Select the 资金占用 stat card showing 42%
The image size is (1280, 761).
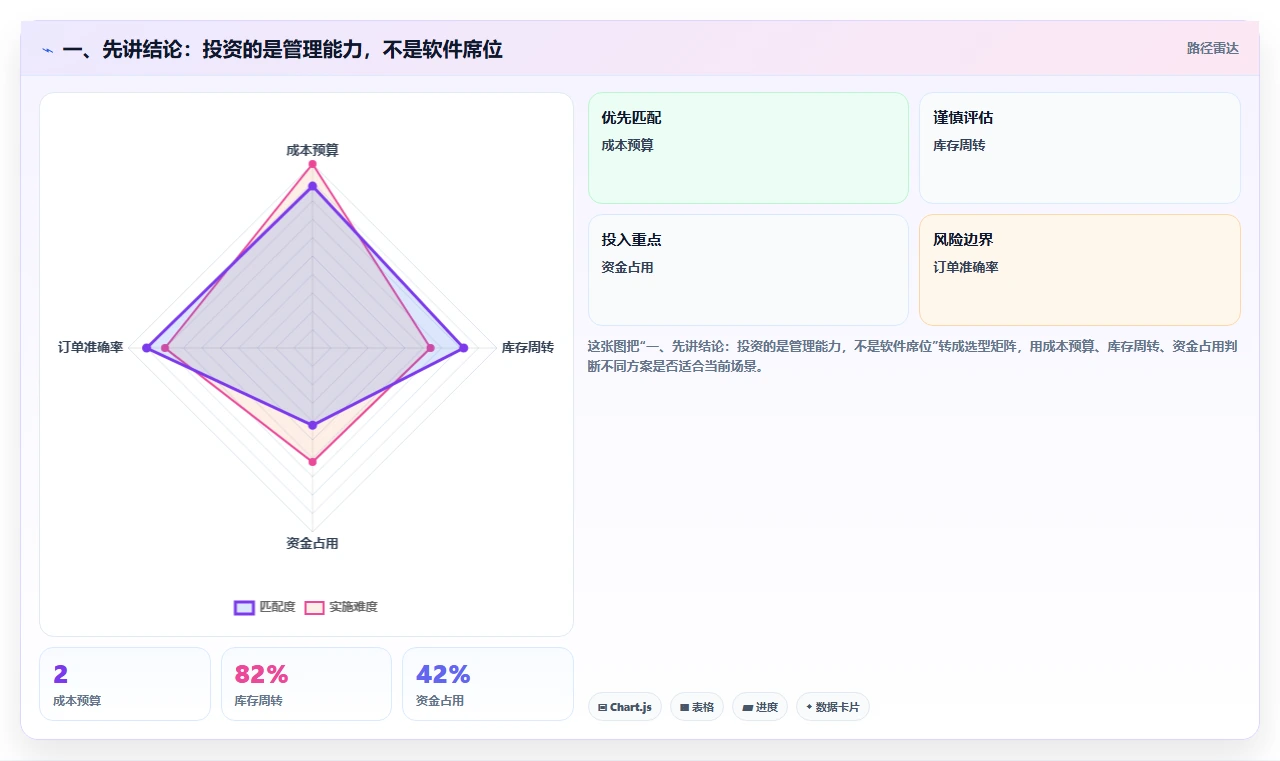[x=488, y=684]
